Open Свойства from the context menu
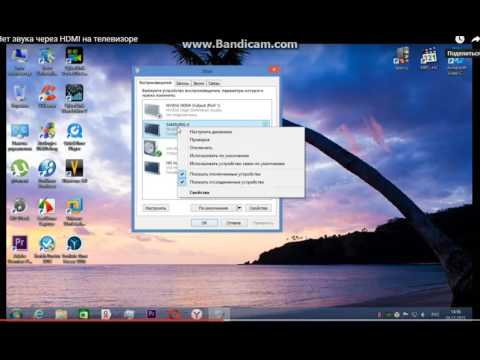This screenshot has height=360, width=480. (x=199, y=192)
